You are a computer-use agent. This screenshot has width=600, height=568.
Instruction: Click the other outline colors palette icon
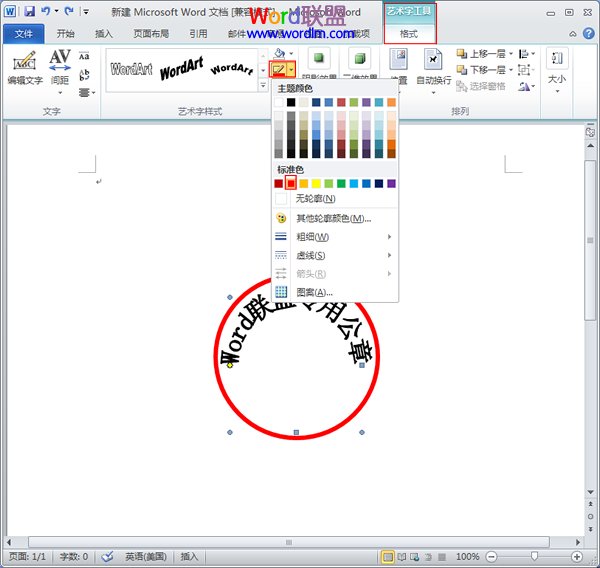tap(281, 218)
